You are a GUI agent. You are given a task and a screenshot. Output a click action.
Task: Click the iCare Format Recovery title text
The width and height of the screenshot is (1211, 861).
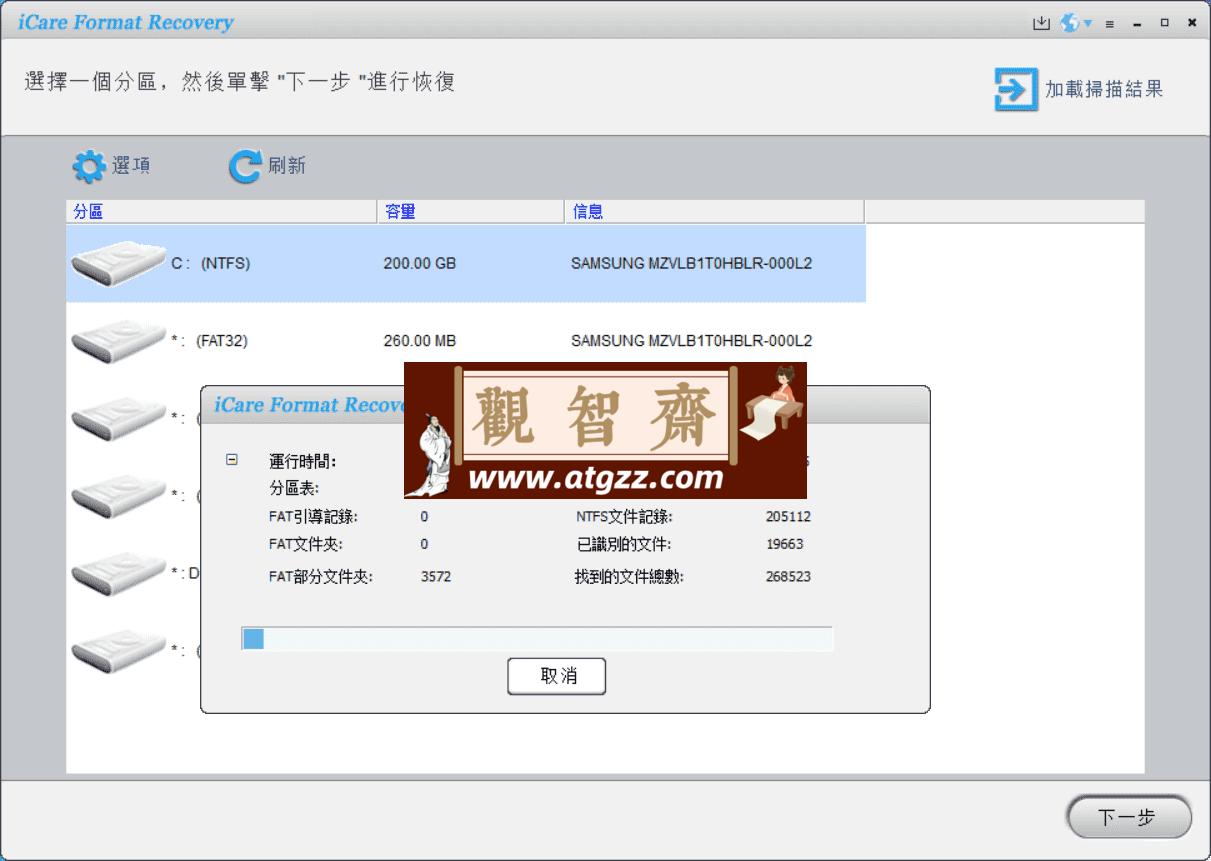click(x=126, y=22)
